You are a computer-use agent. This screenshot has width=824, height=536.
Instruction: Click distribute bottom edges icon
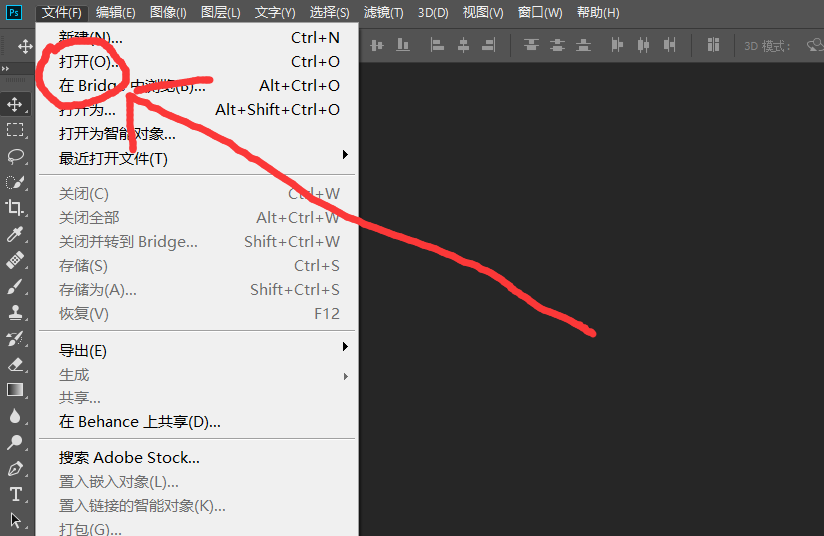point(583,46)
